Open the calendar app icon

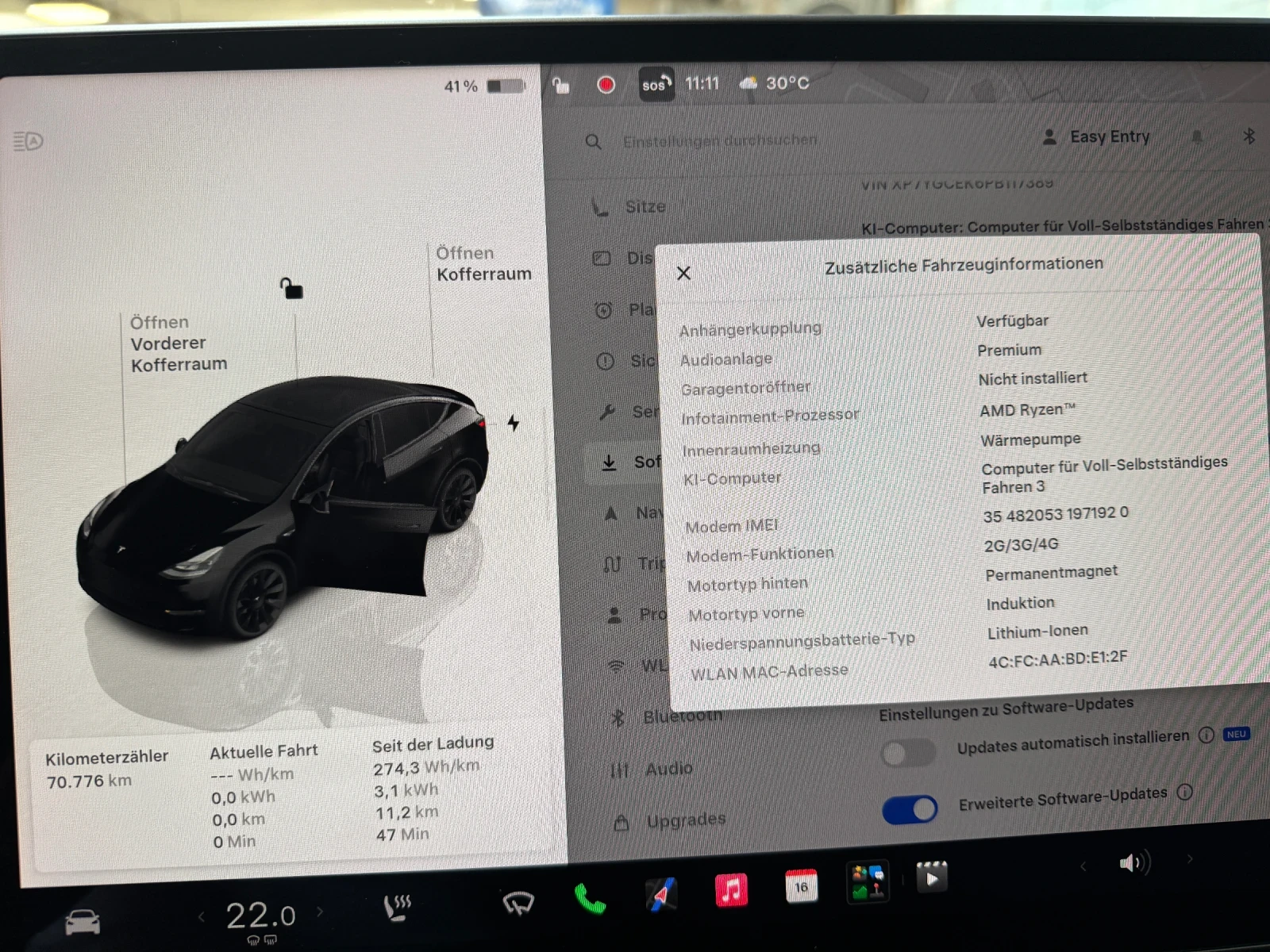(801, 886)
